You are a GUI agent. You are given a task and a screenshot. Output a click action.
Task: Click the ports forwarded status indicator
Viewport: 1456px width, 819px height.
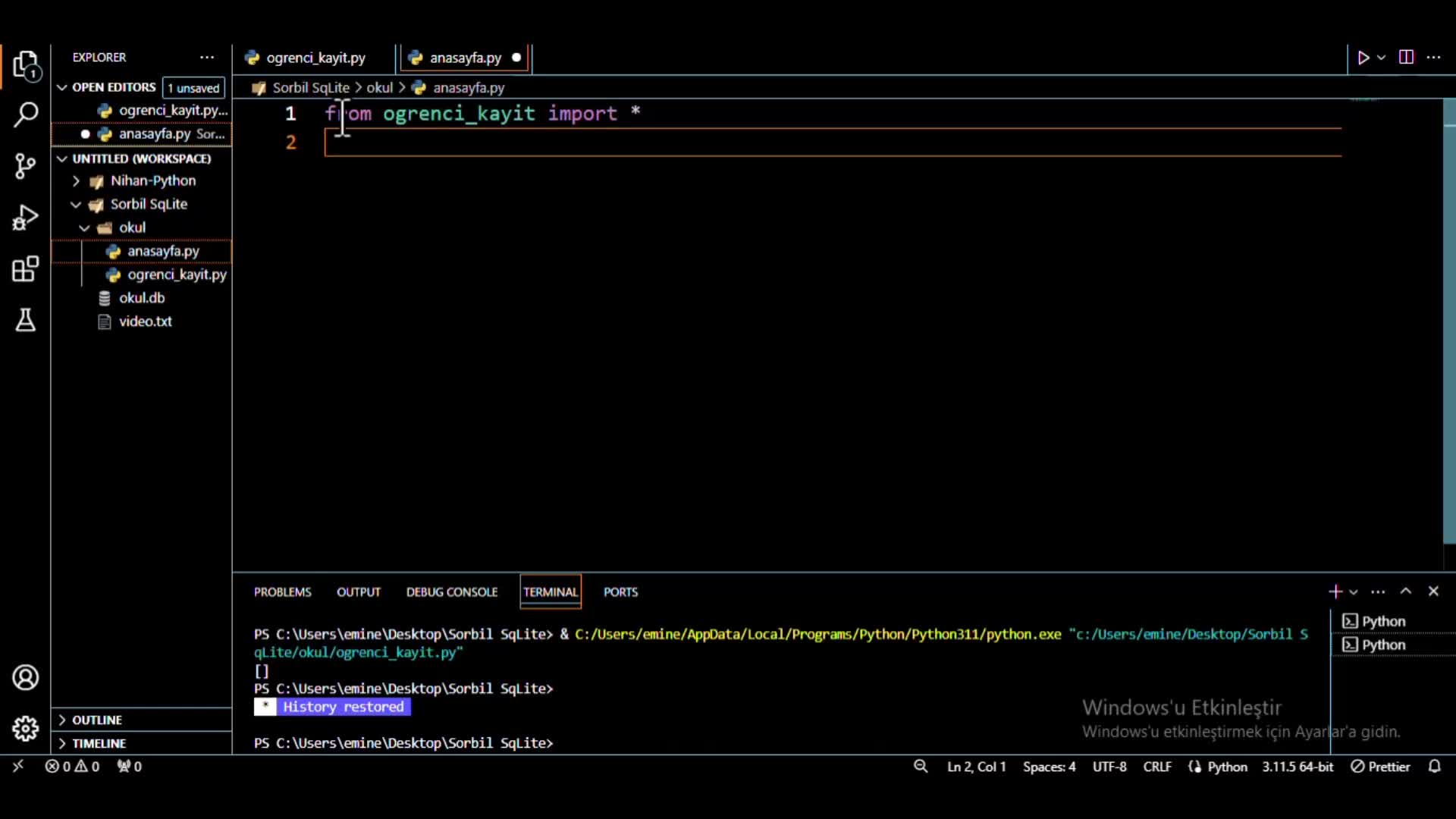(x=129, y=767)
